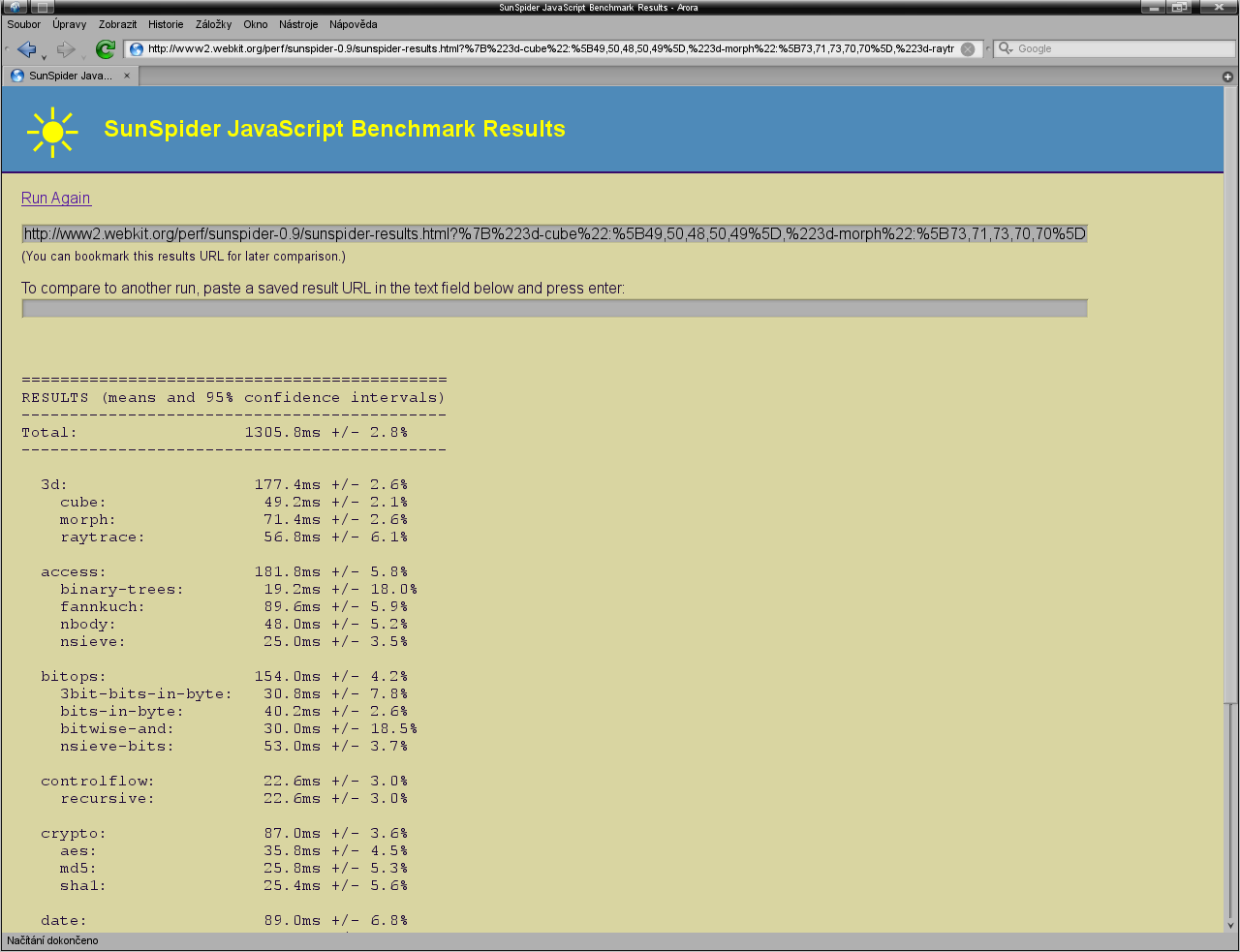1240x952 pixels.
Task: Click the raytrace: 56.8ms result row
Action: coord(234,537)
